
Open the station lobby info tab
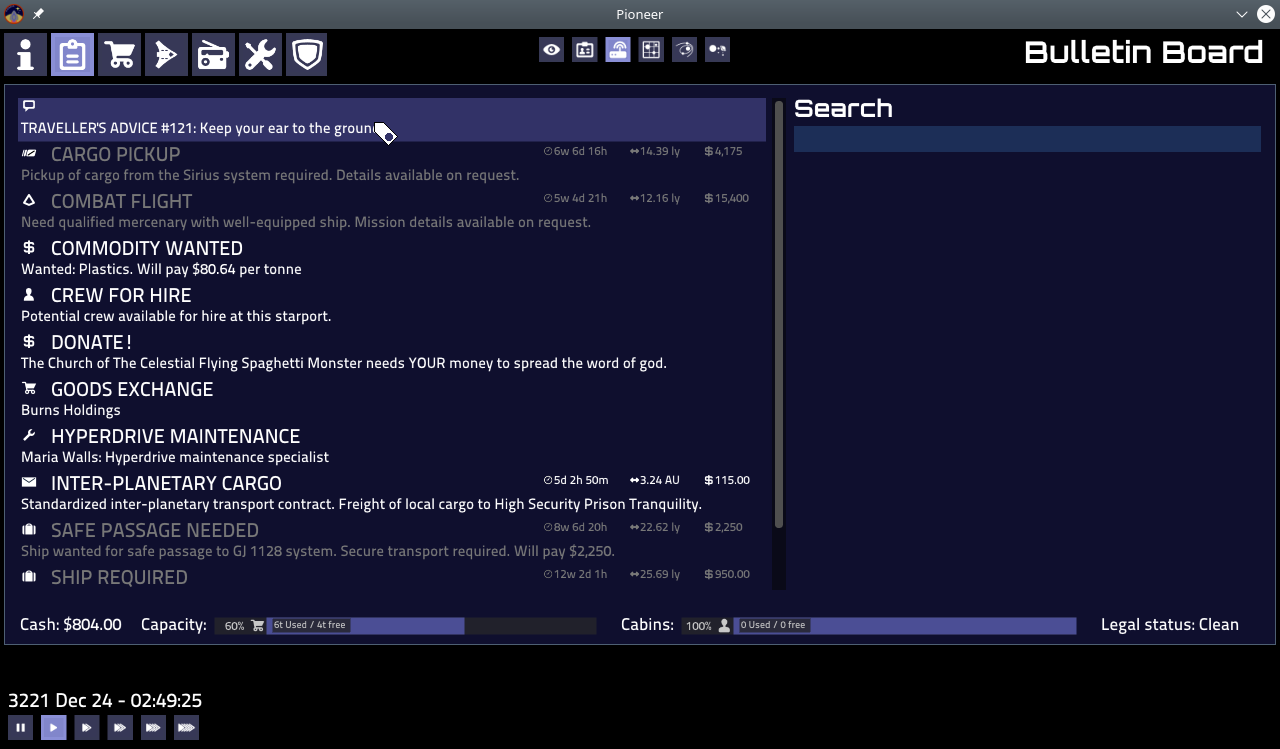click(x=26, y=54)
